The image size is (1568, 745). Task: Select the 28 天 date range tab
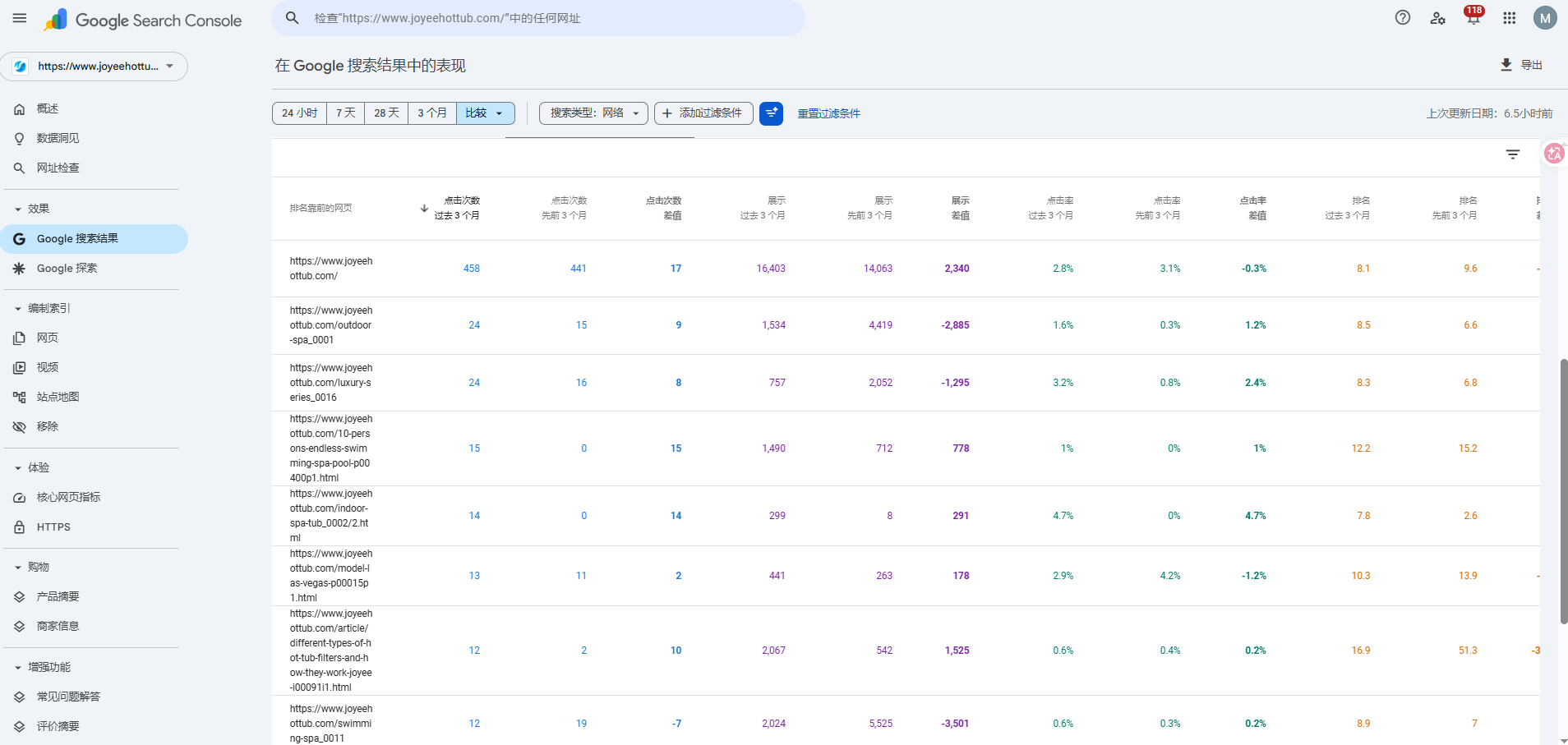[386, 113]
